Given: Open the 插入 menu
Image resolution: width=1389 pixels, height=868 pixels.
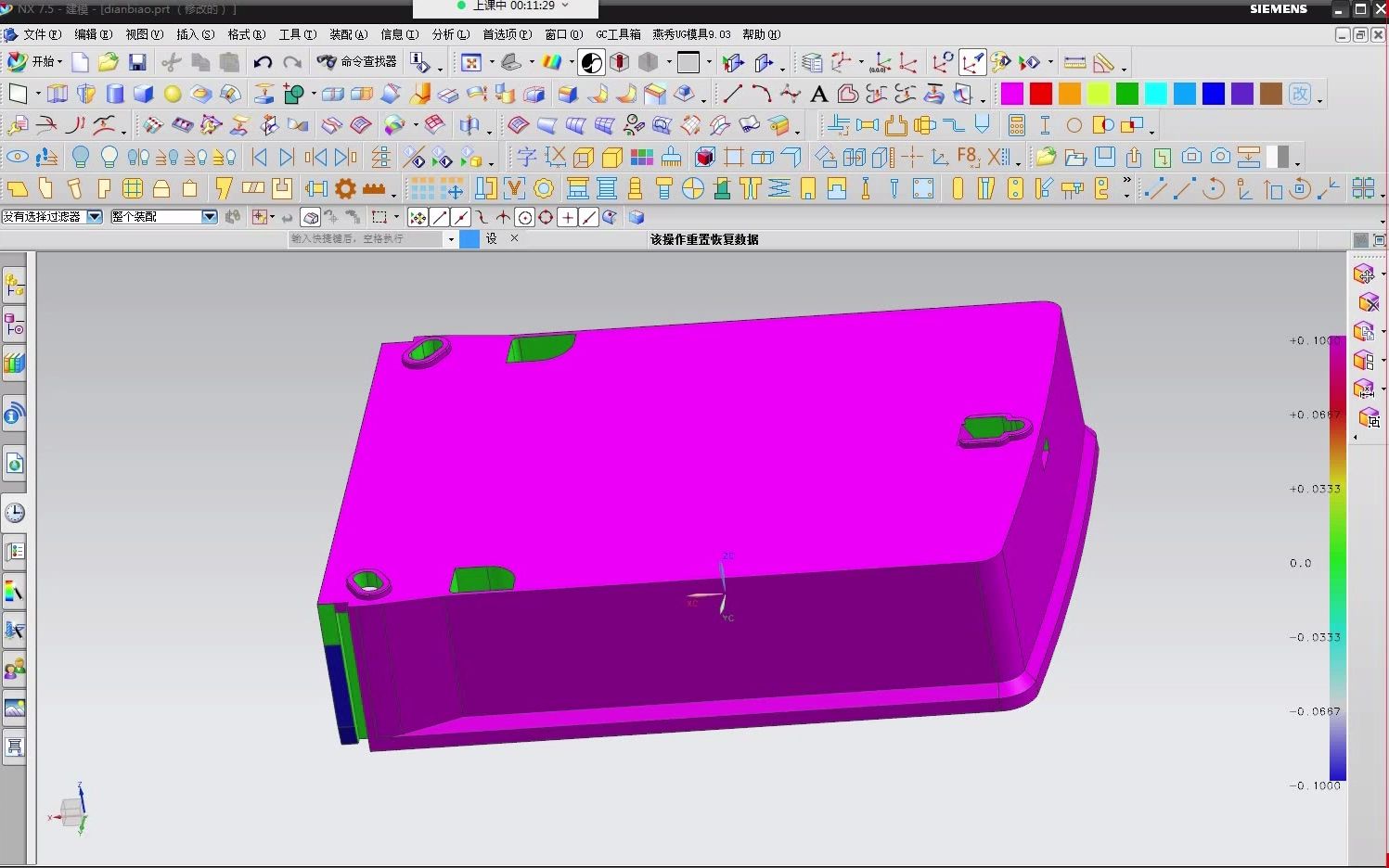Looking at the screenshot, I should 195,34.
